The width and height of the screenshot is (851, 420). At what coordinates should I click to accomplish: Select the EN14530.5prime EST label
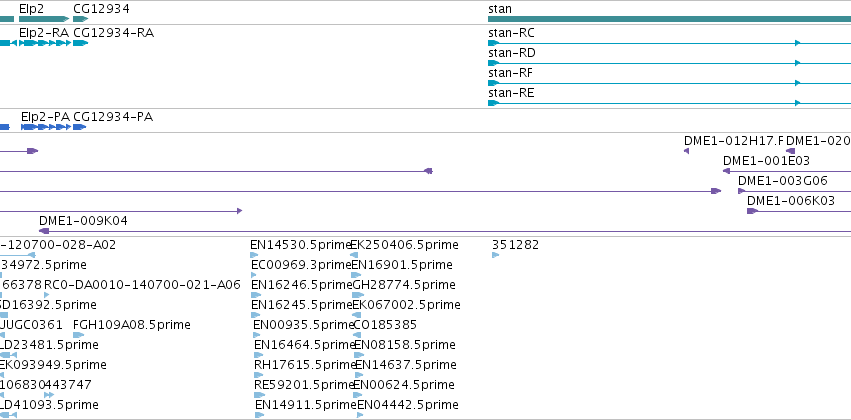(301, 245)
